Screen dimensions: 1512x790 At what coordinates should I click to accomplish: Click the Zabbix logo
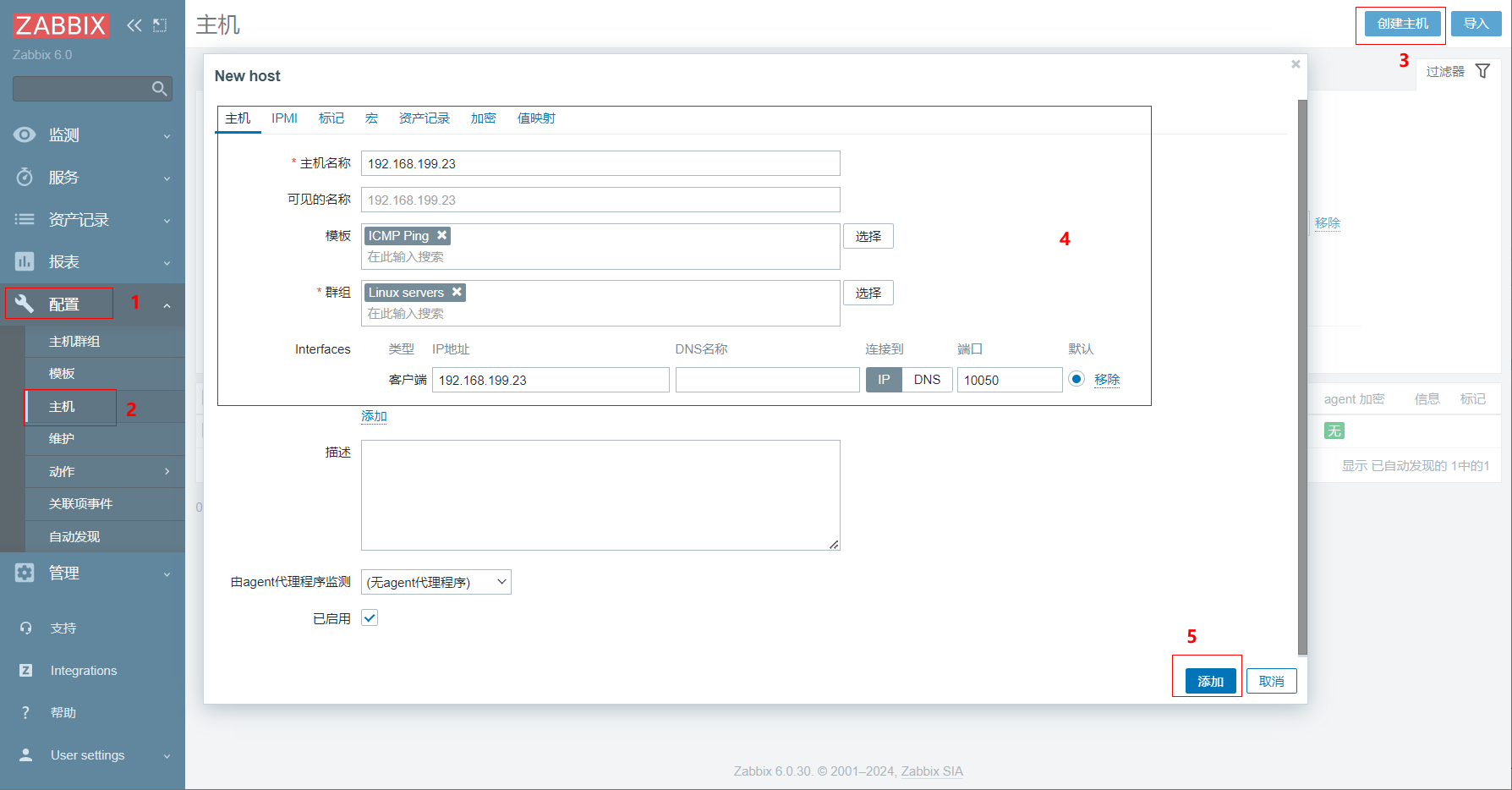point(61,25)
